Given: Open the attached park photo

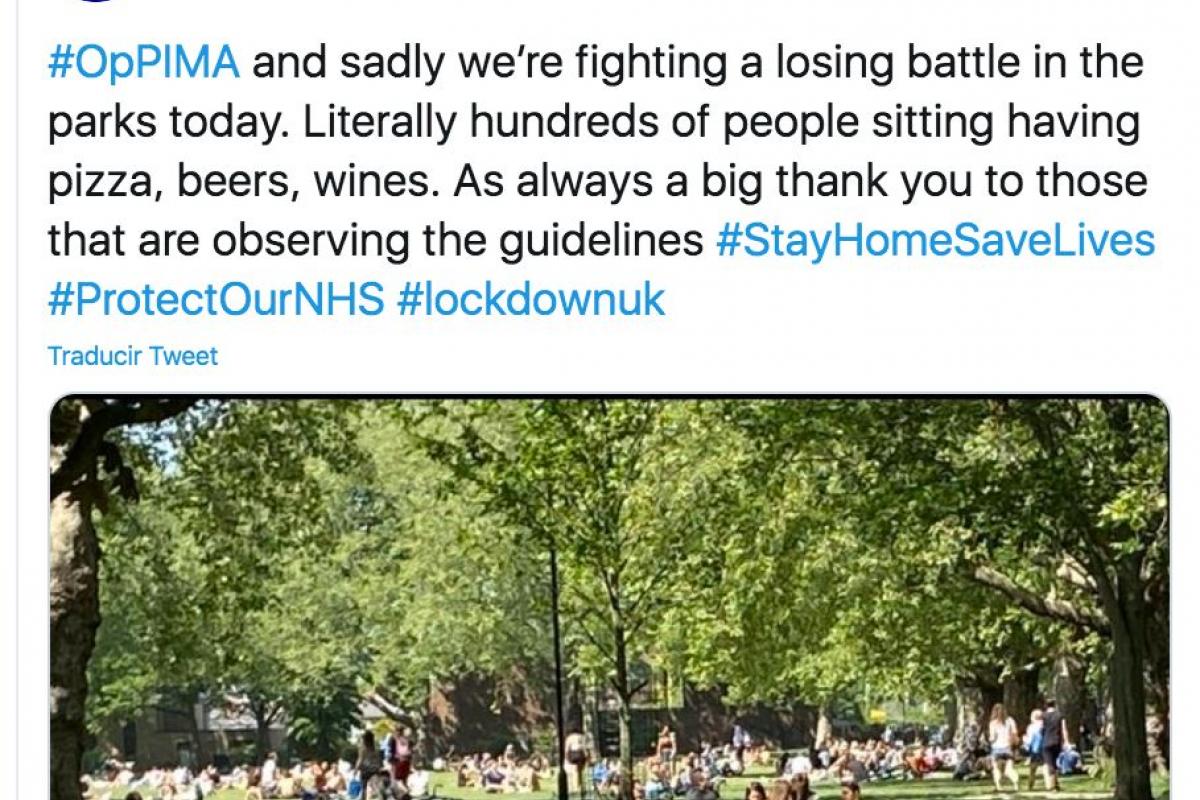Looking at the screenshot, I should (608, 598).
